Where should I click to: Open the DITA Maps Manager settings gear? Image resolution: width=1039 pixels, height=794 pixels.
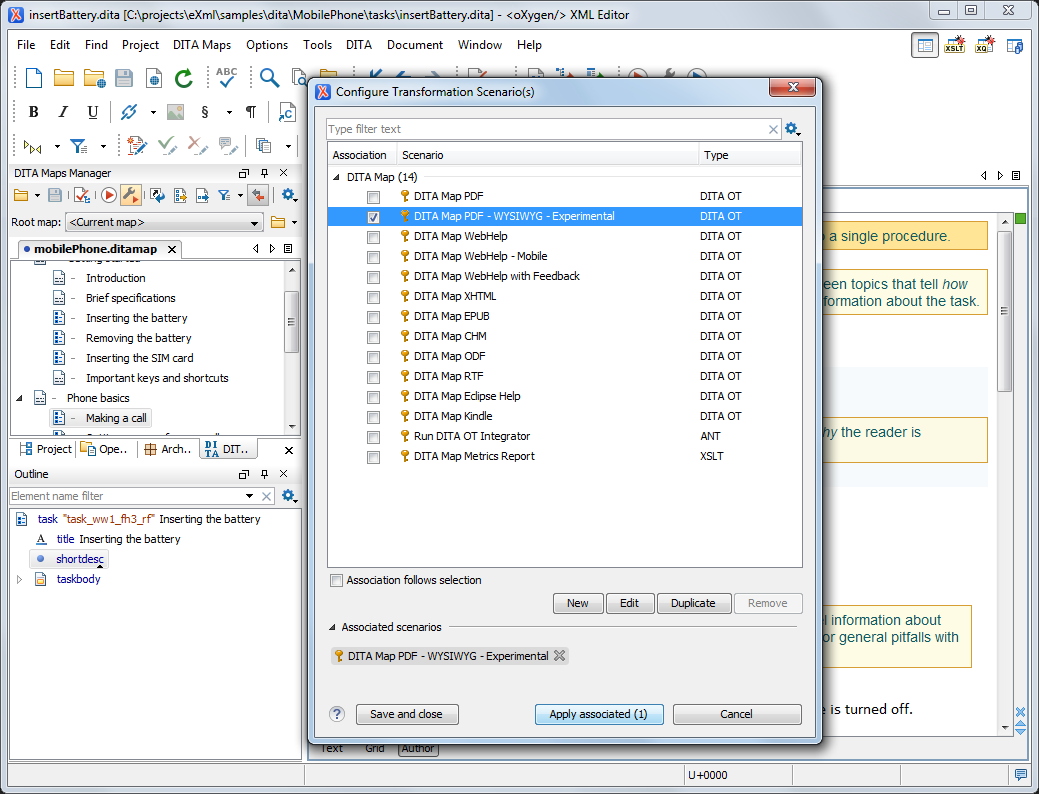[x=289, y=195]
